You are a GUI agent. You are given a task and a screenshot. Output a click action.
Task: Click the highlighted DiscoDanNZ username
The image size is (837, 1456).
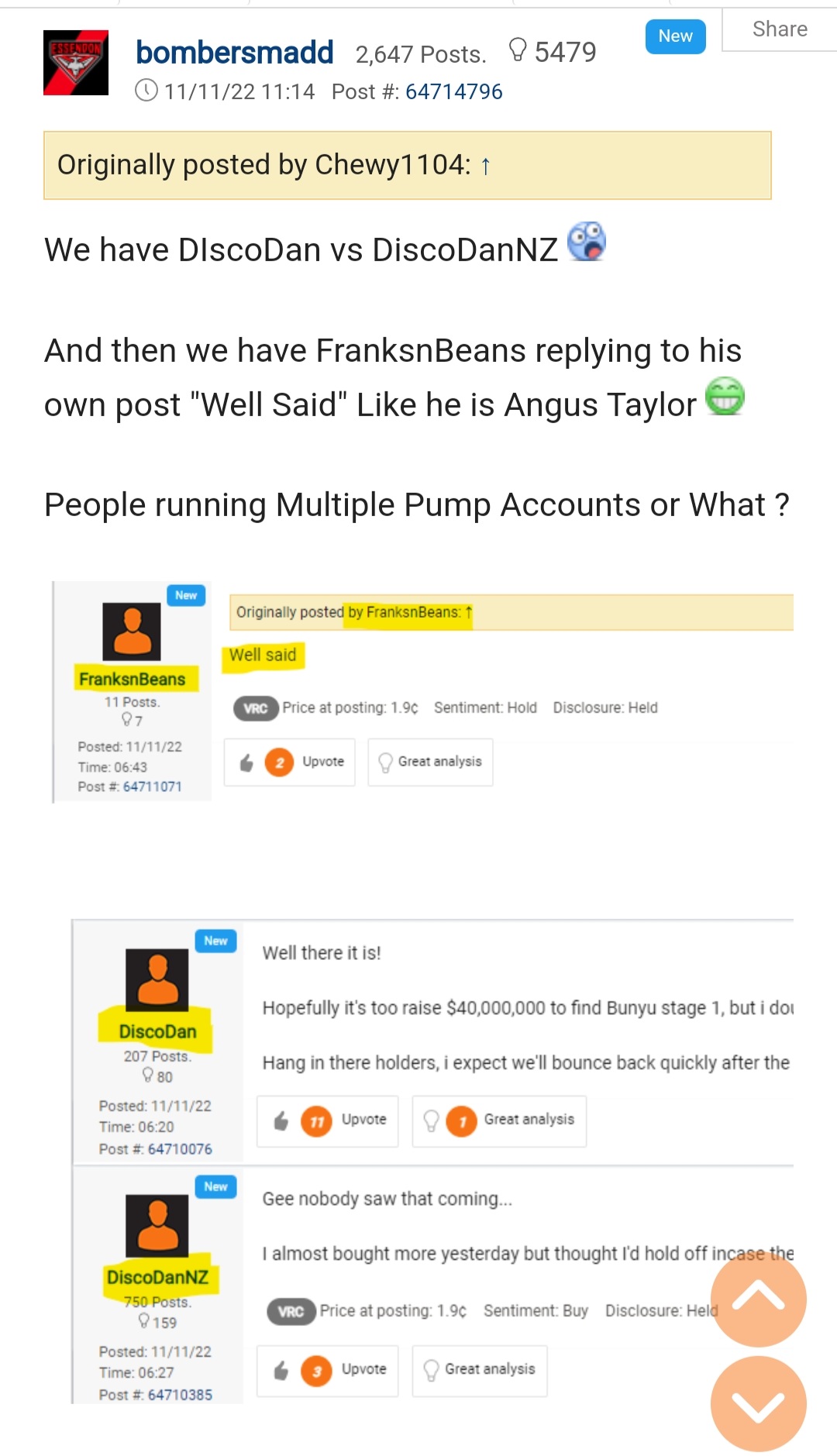tap(158, 1277)
